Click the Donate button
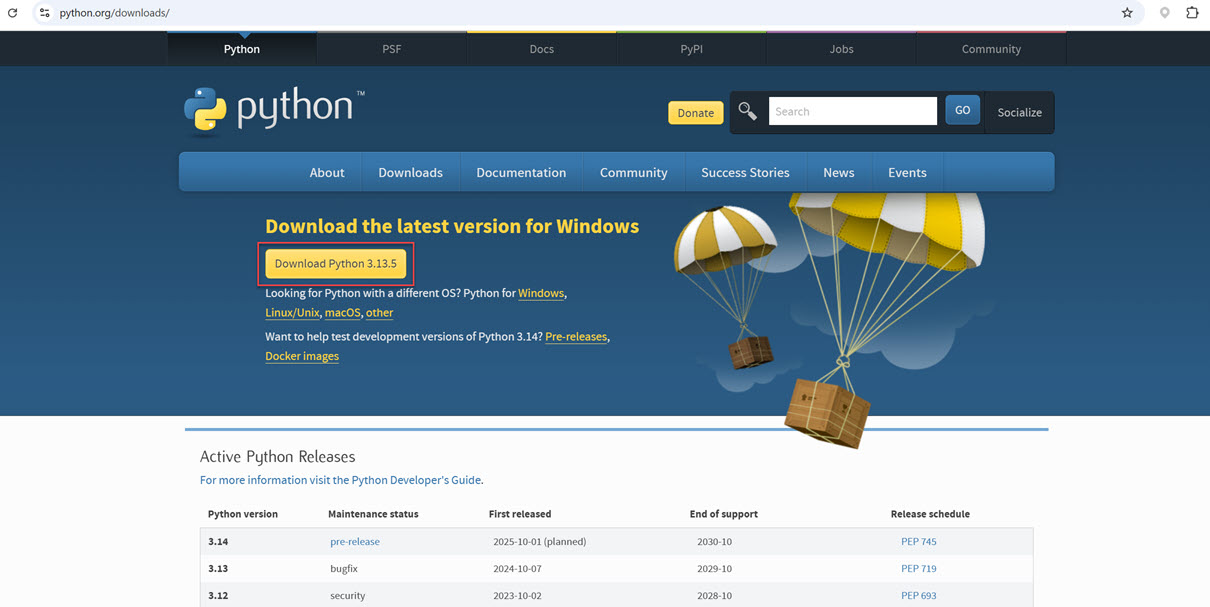 pyautogui.click(x=695, y=113)
